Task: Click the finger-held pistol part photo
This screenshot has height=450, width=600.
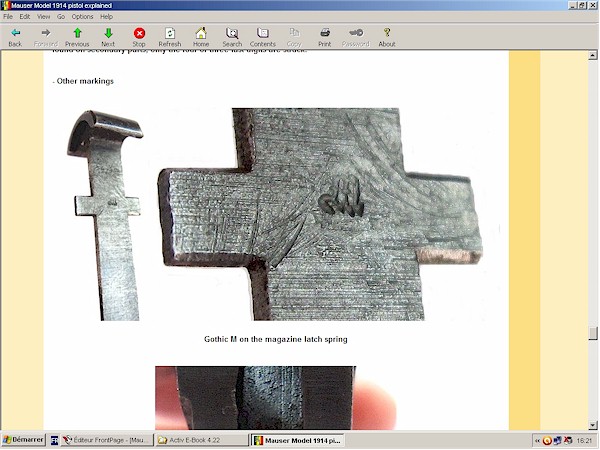Action: [x=276, y=398]
